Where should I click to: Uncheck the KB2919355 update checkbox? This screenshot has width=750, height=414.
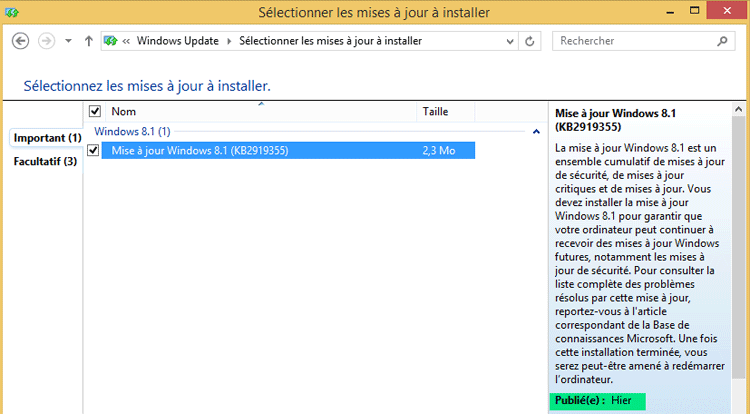click(x=94, y=150)
